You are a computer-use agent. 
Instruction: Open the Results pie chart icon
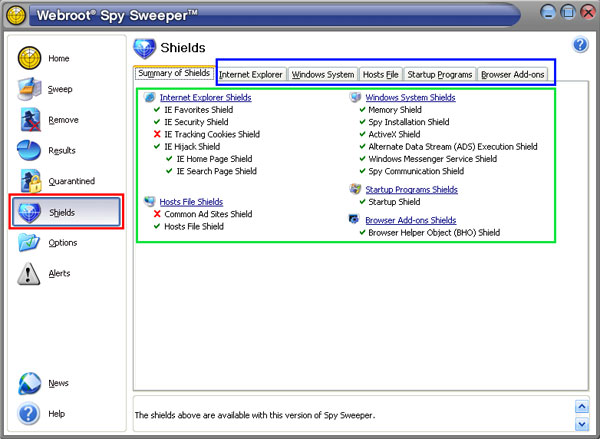(x=29, y=150)
